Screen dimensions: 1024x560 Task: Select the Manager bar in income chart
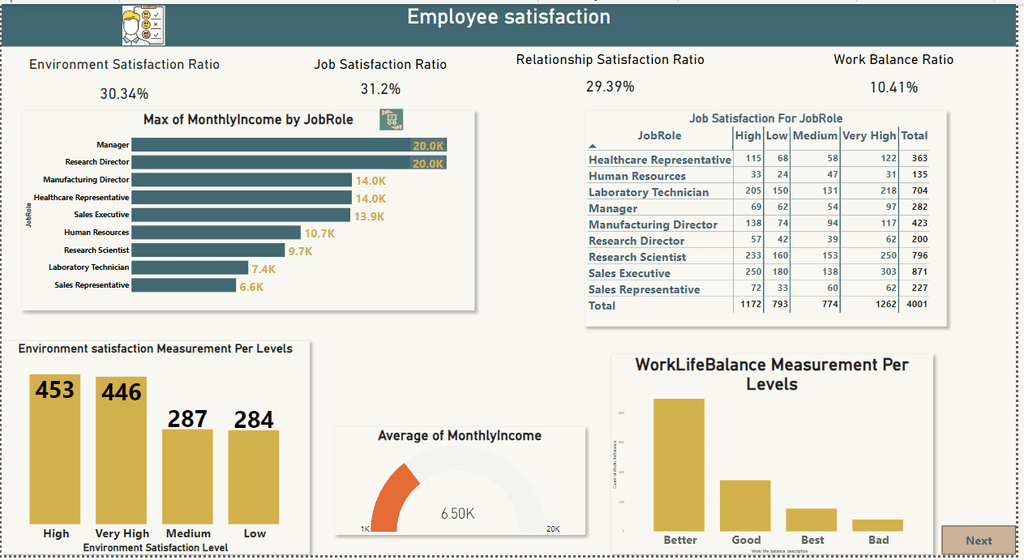tap(289, 145)
